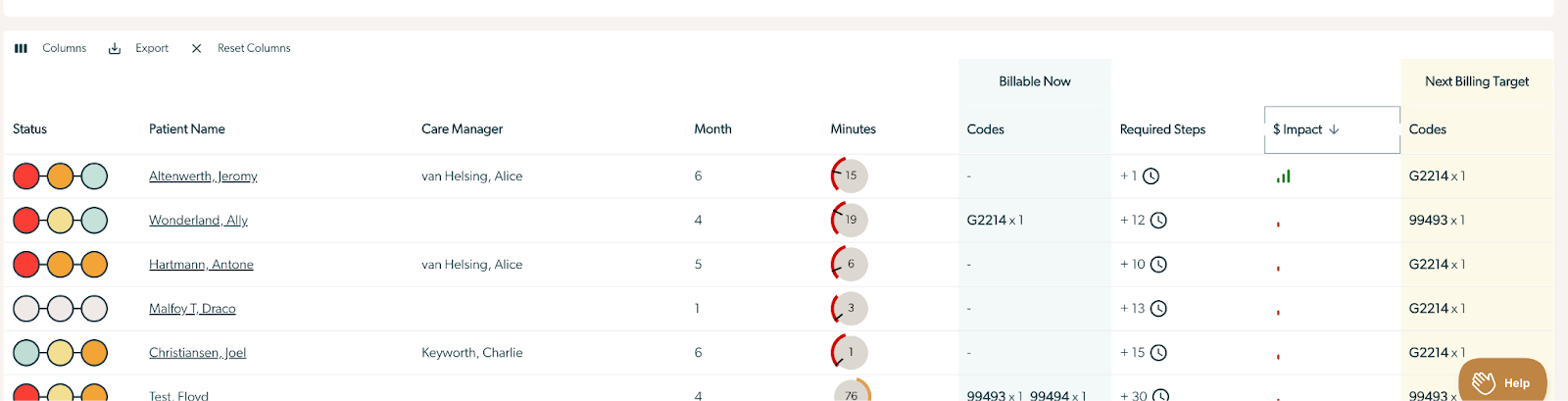
Task: Click the $ Impact sort arrow
Action: click(x=1334, y=129)
